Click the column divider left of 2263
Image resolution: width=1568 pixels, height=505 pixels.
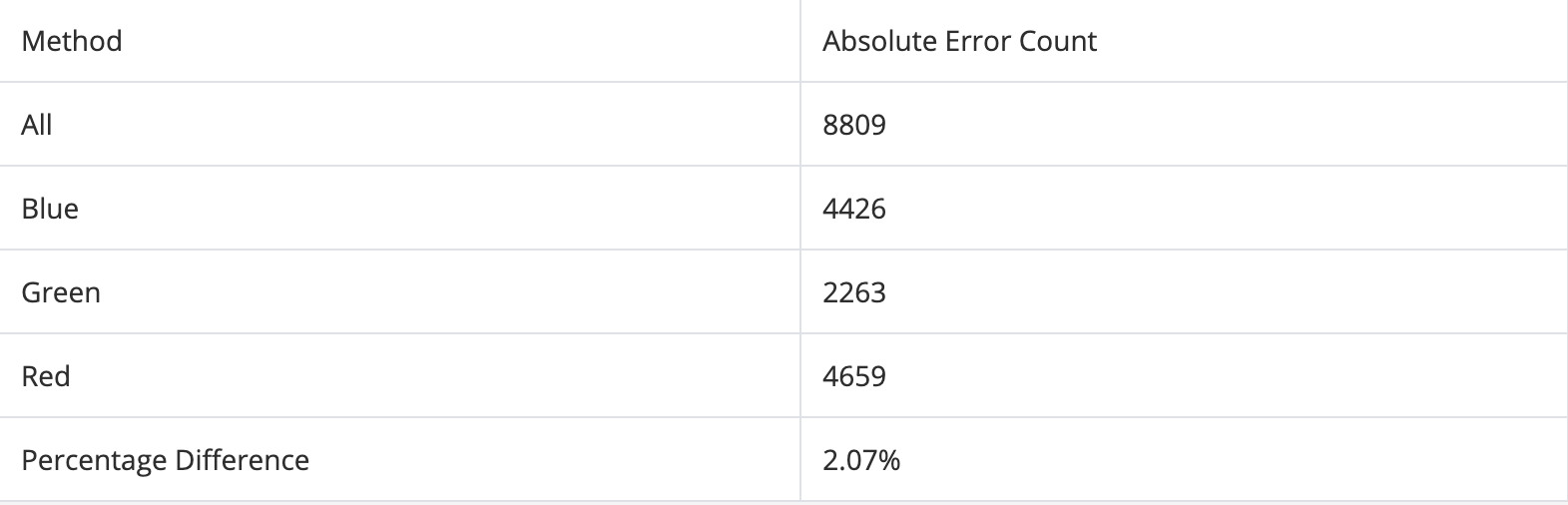point(800,292)
